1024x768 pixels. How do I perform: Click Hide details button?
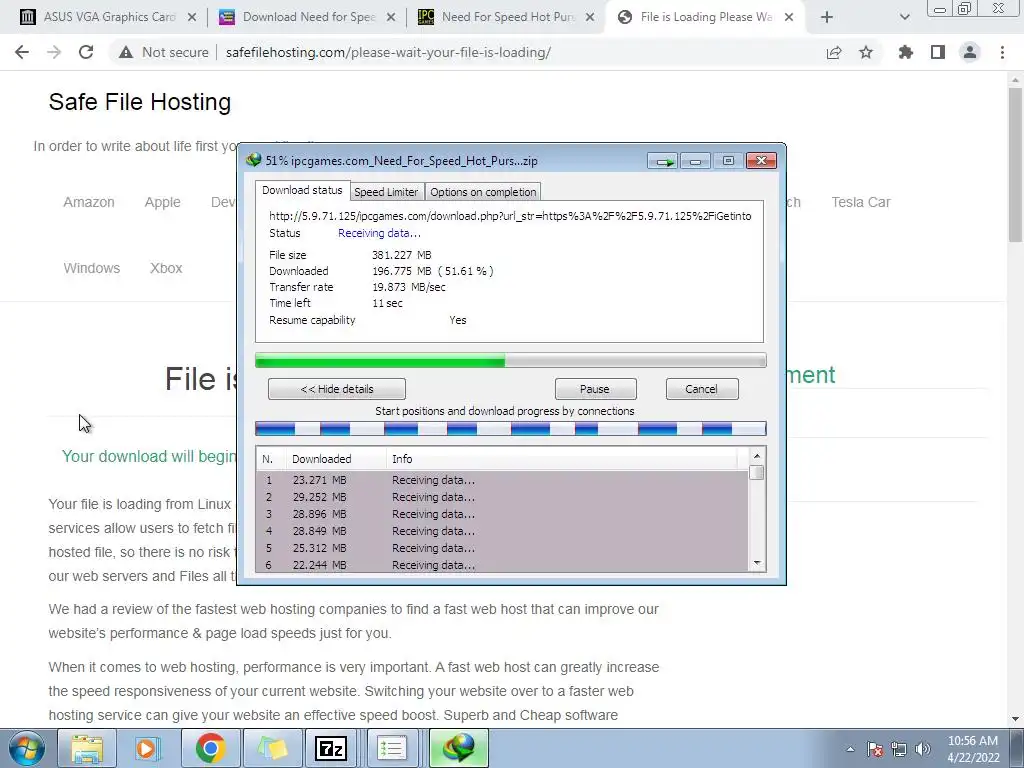tap(337, 389)
